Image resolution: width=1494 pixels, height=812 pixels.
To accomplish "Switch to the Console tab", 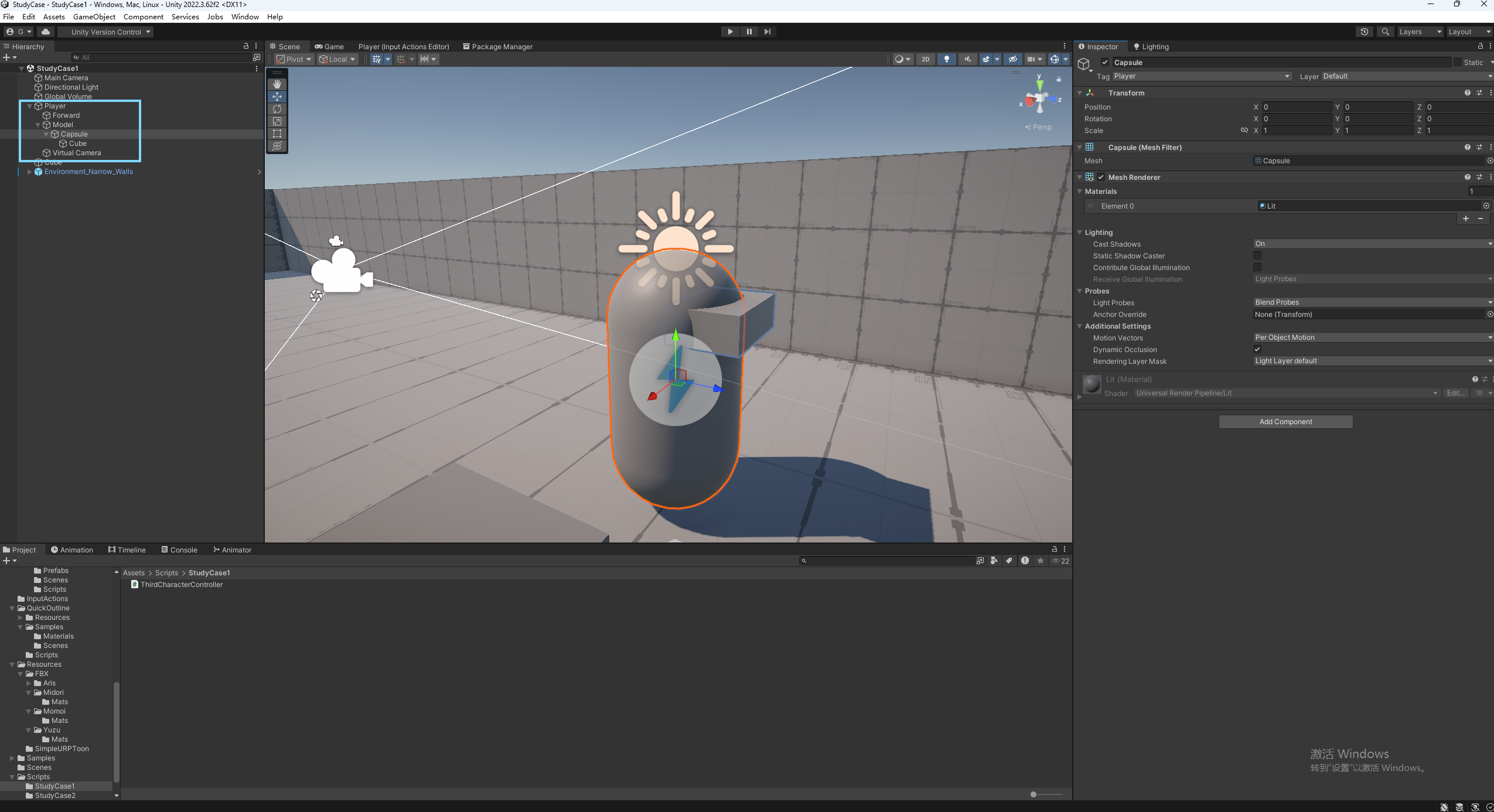I will click(x=179, y=550).
